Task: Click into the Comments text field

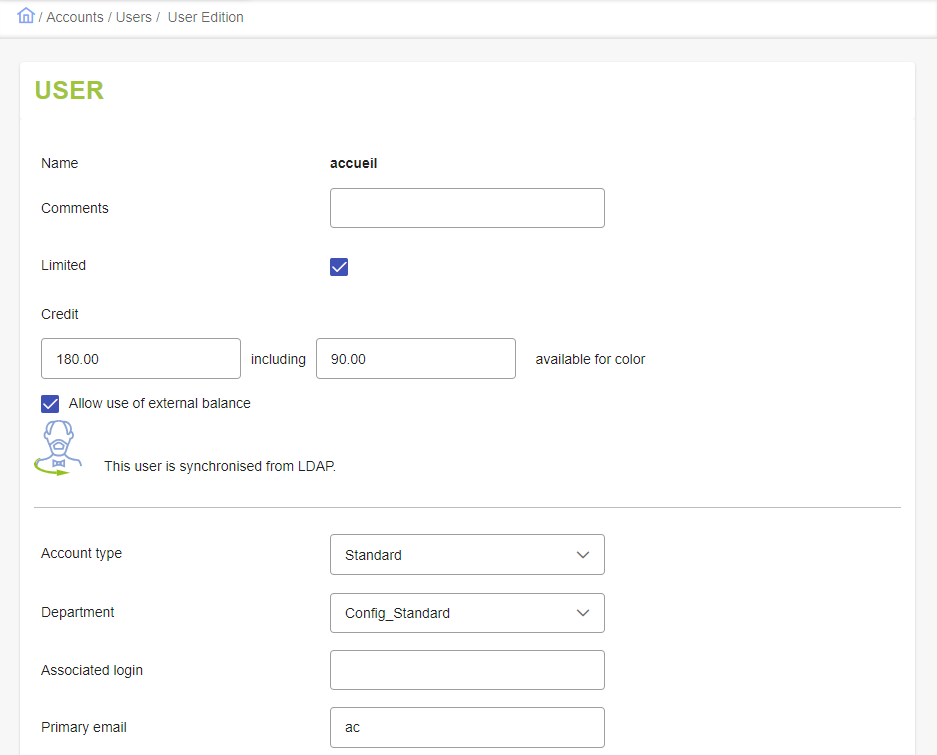Action: click(x=467, y=208)
